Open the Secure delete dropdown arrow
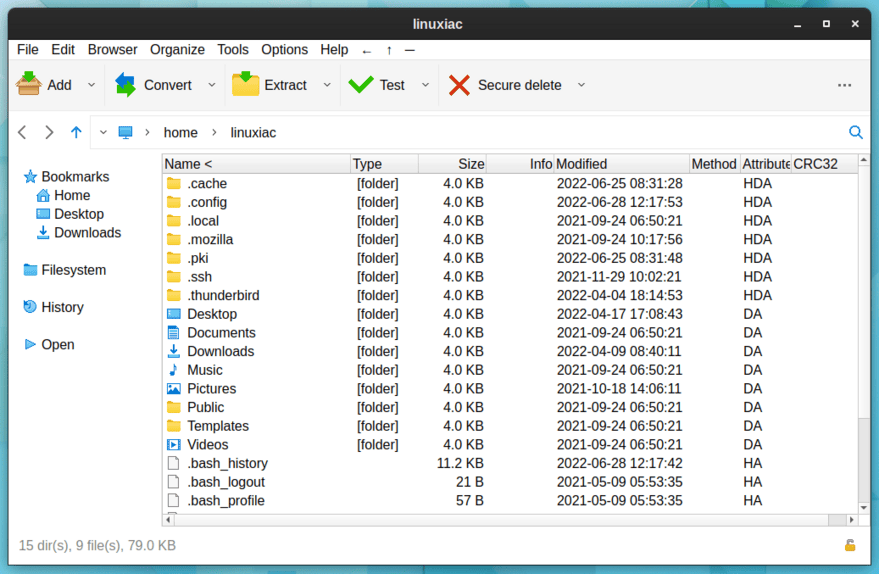 [x=581, y=85]
